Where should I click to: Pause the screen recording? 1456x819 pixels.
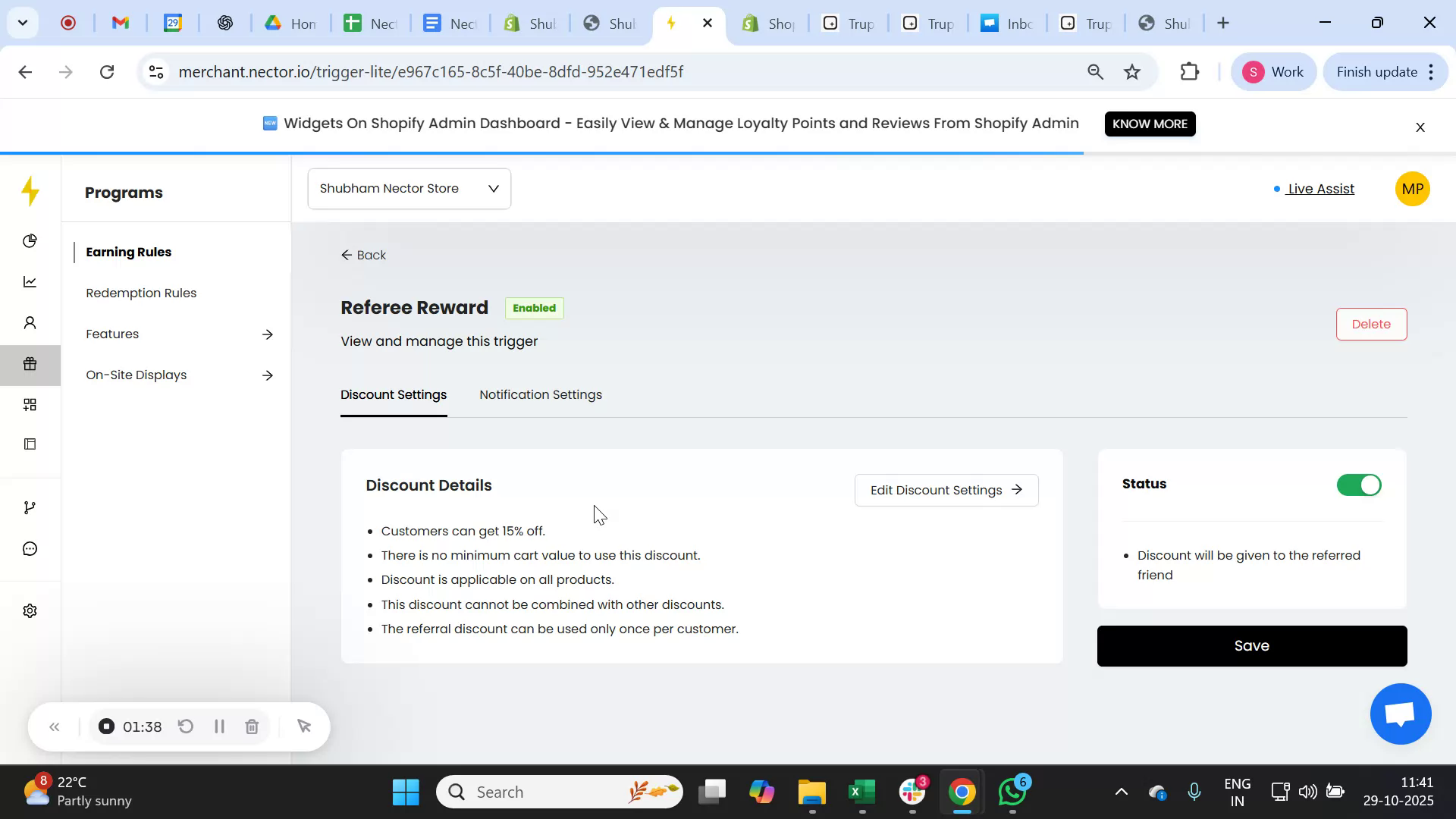(218, 726)
